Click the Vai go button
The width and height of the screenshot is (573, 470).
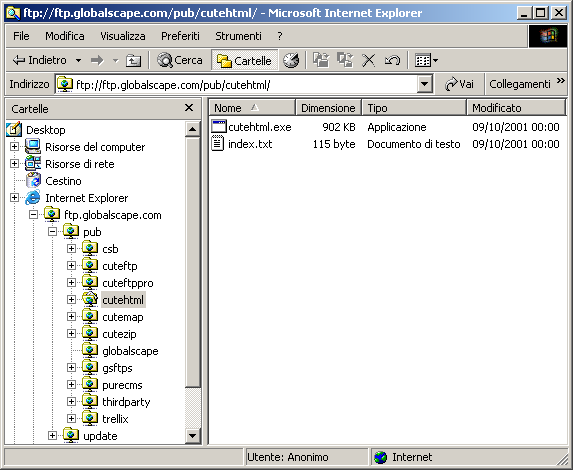pyautogui.click(x=459, y=84)
